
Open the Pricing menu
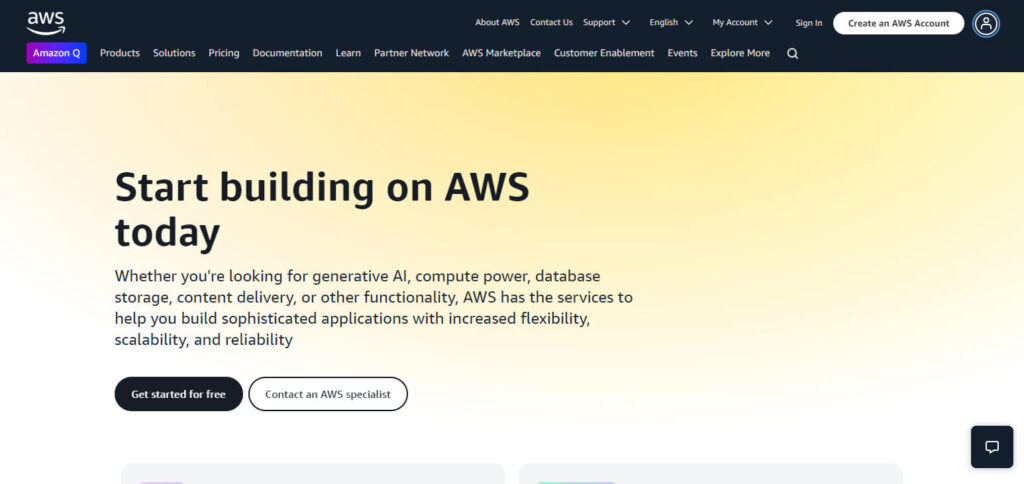point(224,53)
